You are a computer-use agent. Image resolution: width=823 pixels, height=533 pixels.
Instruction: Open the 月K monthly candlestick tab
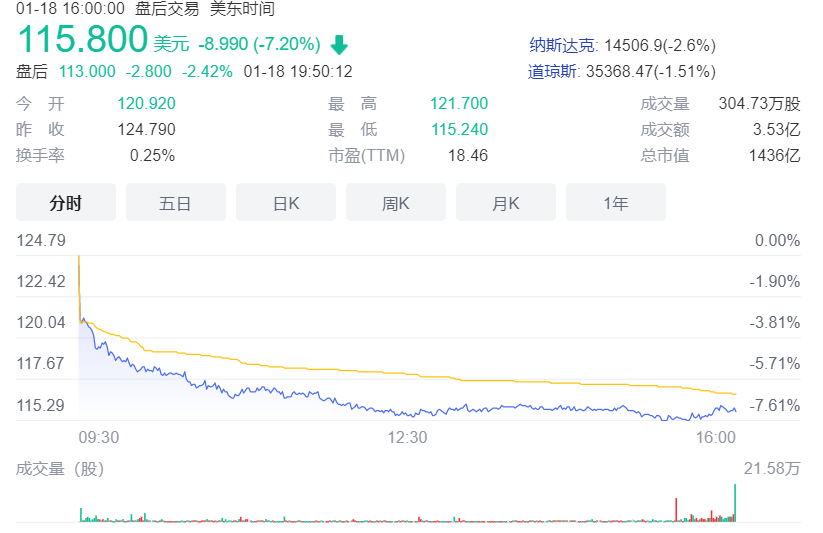pyautogui.click(x=506, y=203)
